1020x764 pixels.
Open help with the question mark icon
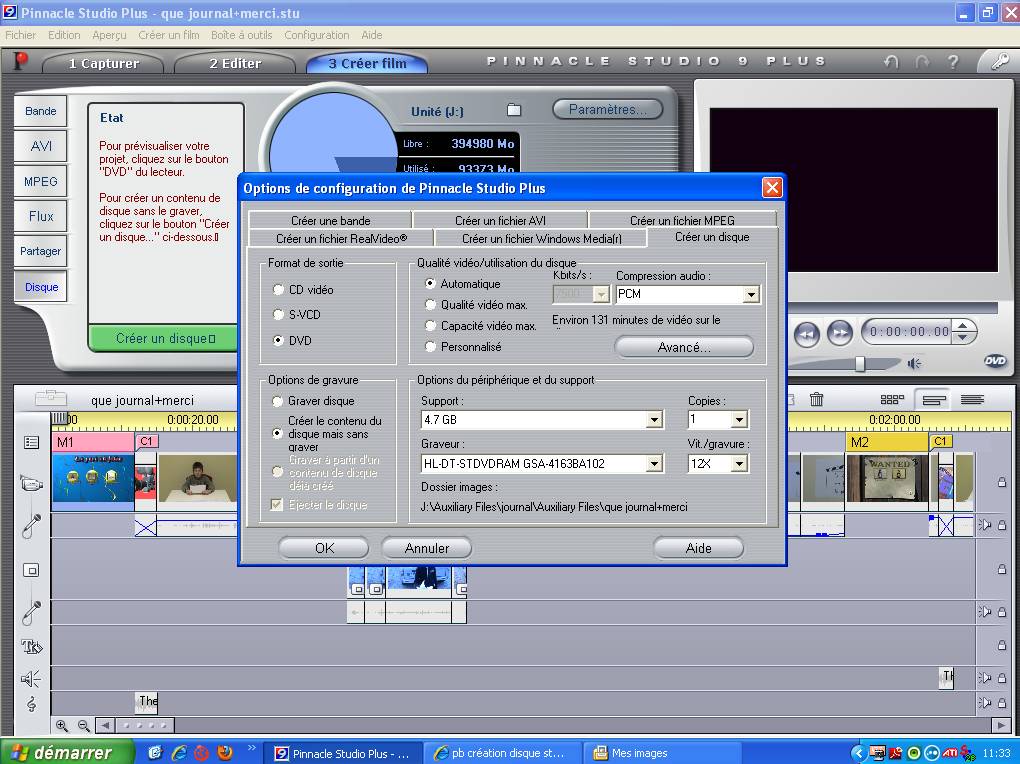click(x=953, y=62)
